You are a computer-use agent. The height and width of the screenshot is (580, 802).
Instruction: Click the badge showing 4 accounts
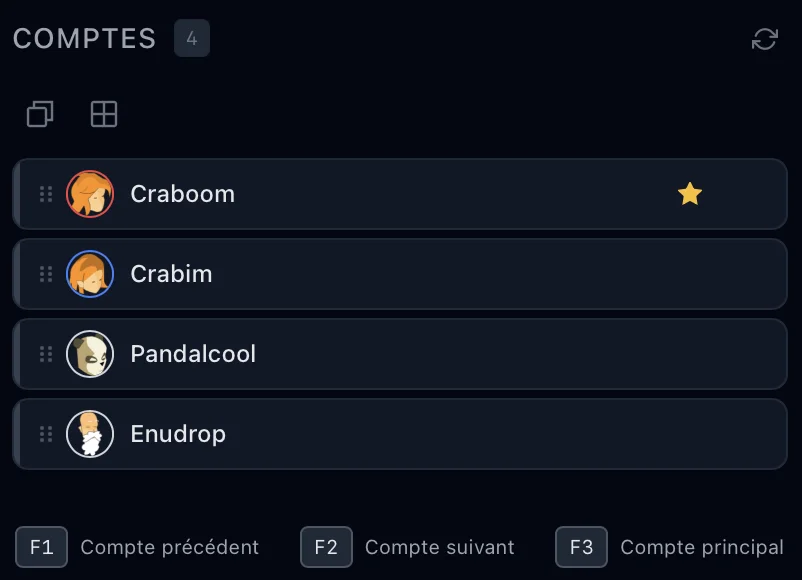[192, 38]
